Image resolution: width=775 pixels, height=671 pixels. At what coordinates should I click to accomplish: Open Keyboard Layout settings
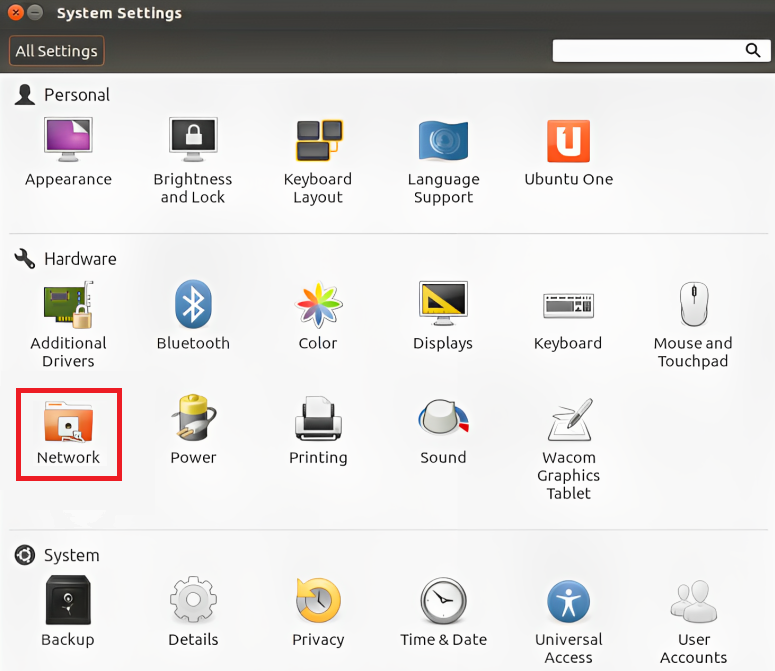pyautogui.click(x=318, y=161)
